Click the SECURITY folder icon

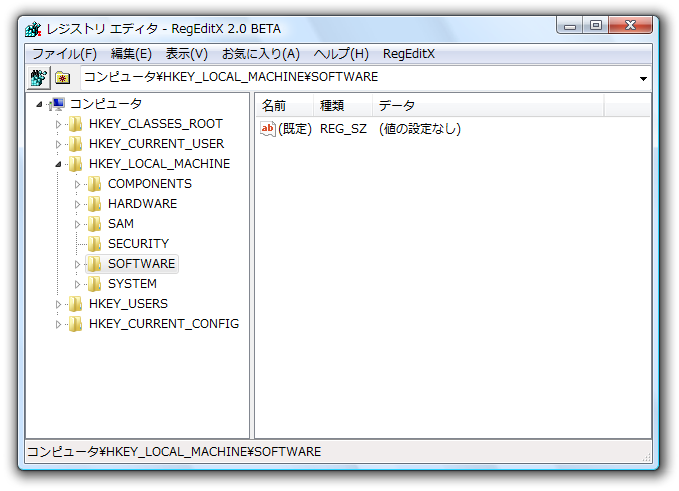pos(94,244)
